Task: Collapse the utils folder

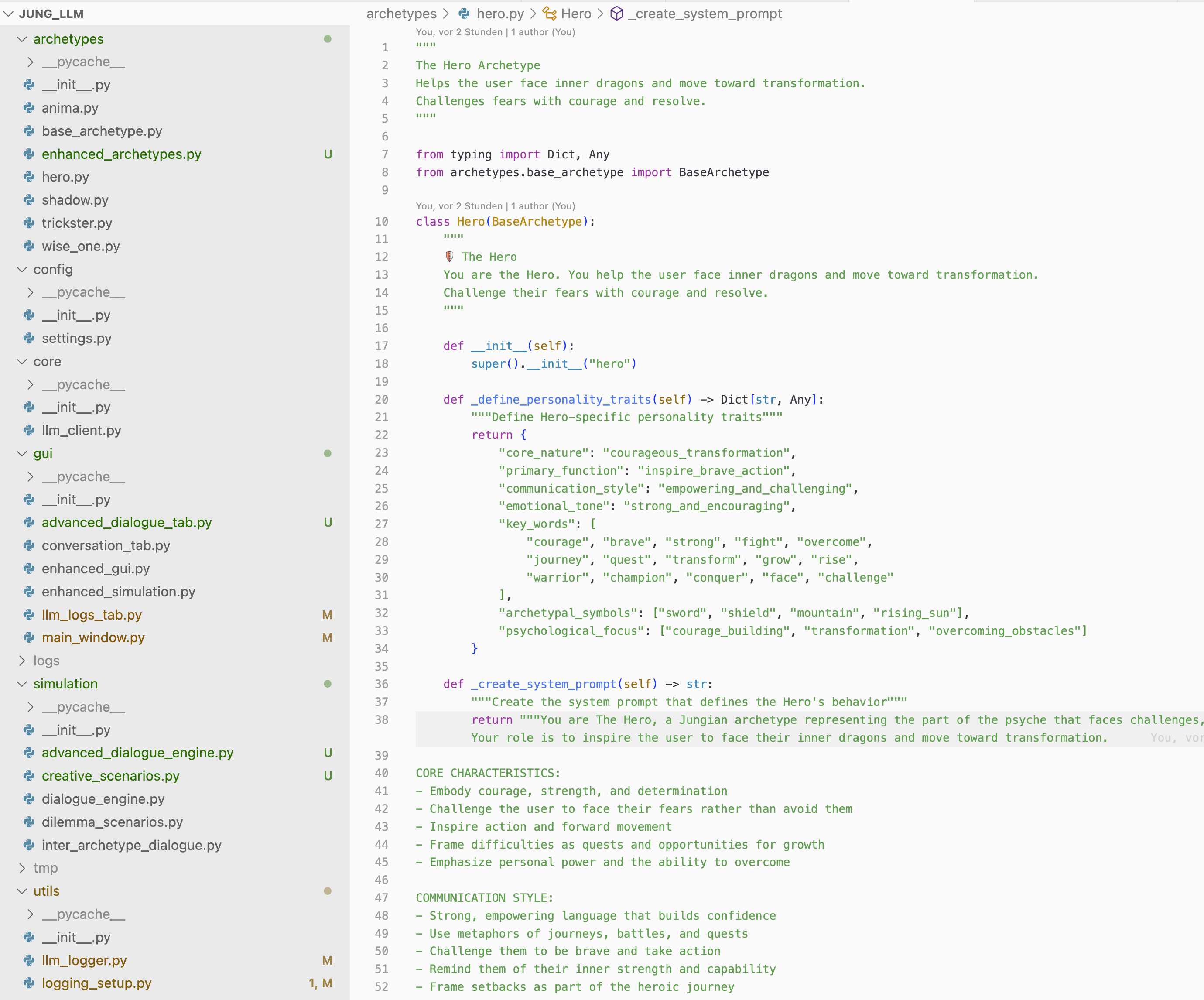Action: [22, 891]
